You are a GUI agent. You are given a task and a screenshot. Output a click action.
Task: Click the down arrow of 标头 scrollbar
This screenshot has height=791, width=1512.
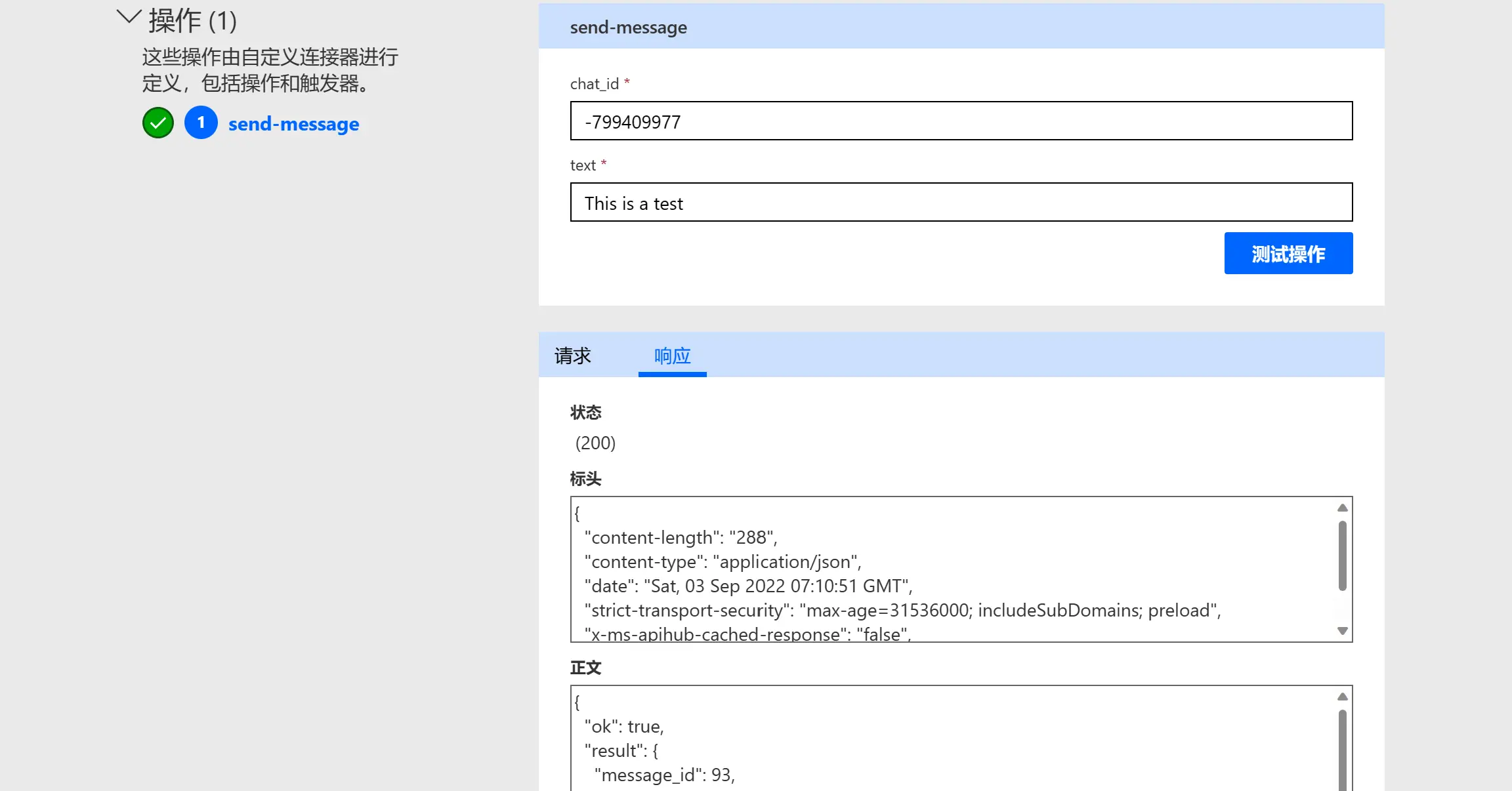point(1342,631)
